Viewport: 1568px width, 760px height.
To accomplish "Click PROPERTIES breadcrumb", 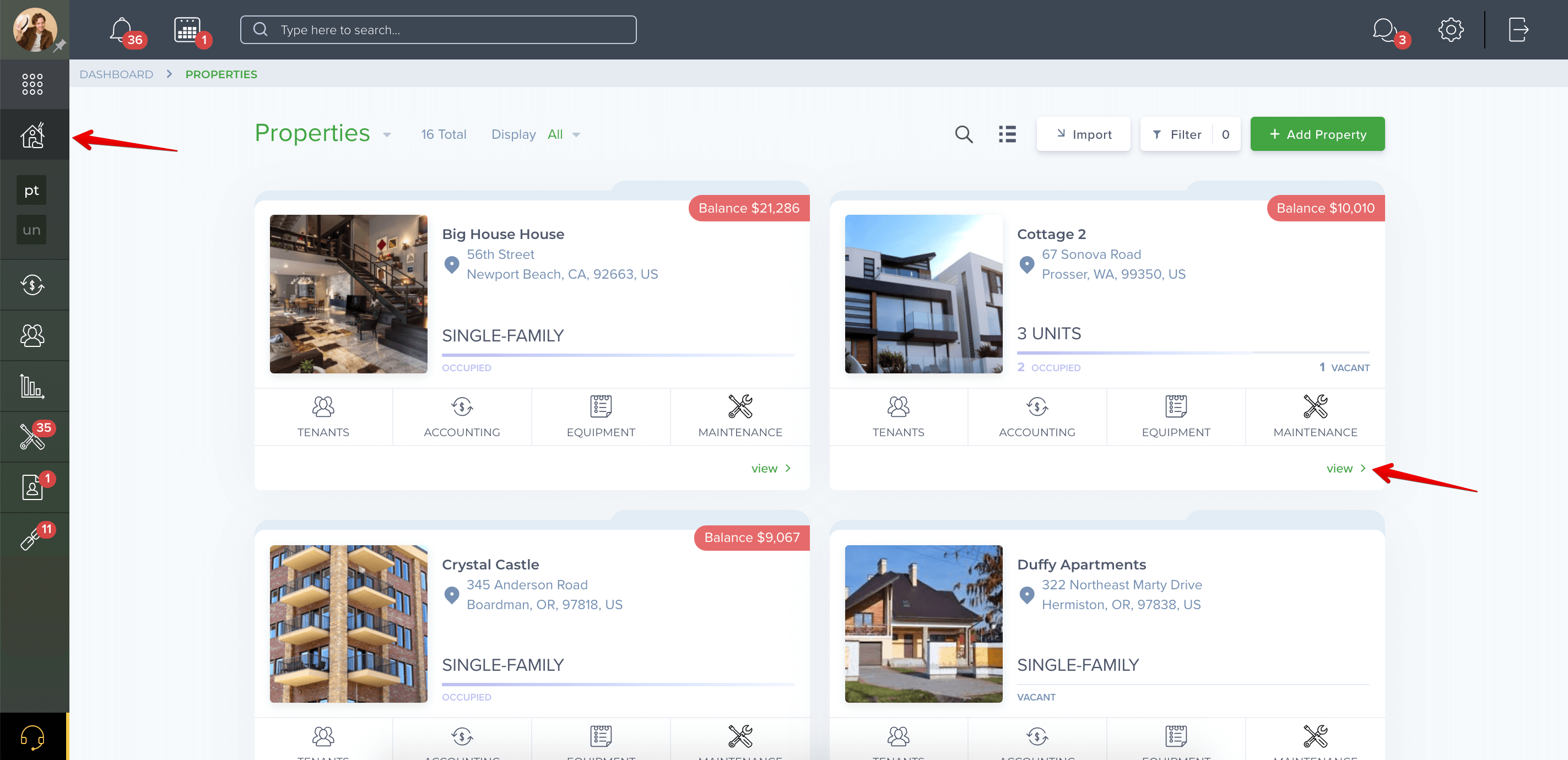I will point(221,74).
